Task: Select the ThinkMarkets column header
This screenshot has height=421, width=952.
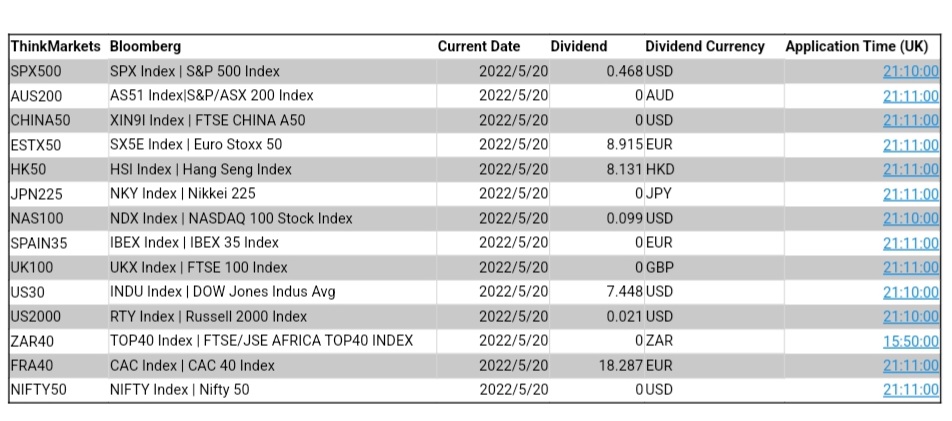Action: pyautogui.click(x=55, y=46)
